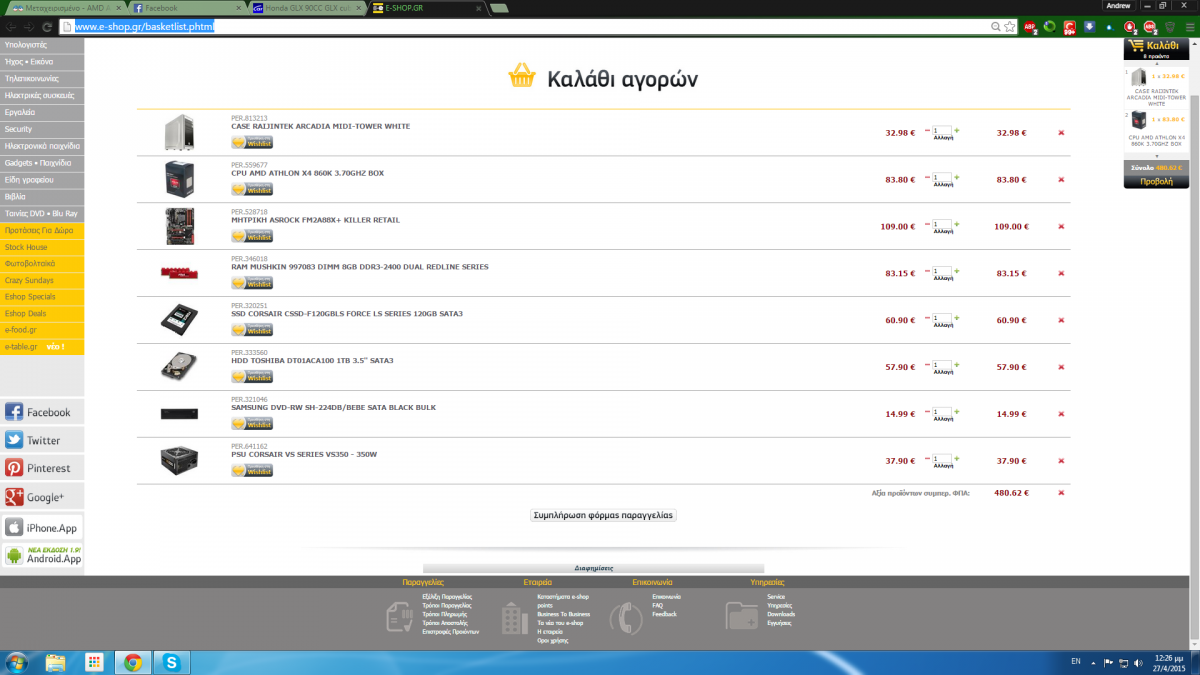The image size is (1200, 675).
Task: Decrease Mushkin RAM quantity with minus
Action: click(x=927, y=270)
